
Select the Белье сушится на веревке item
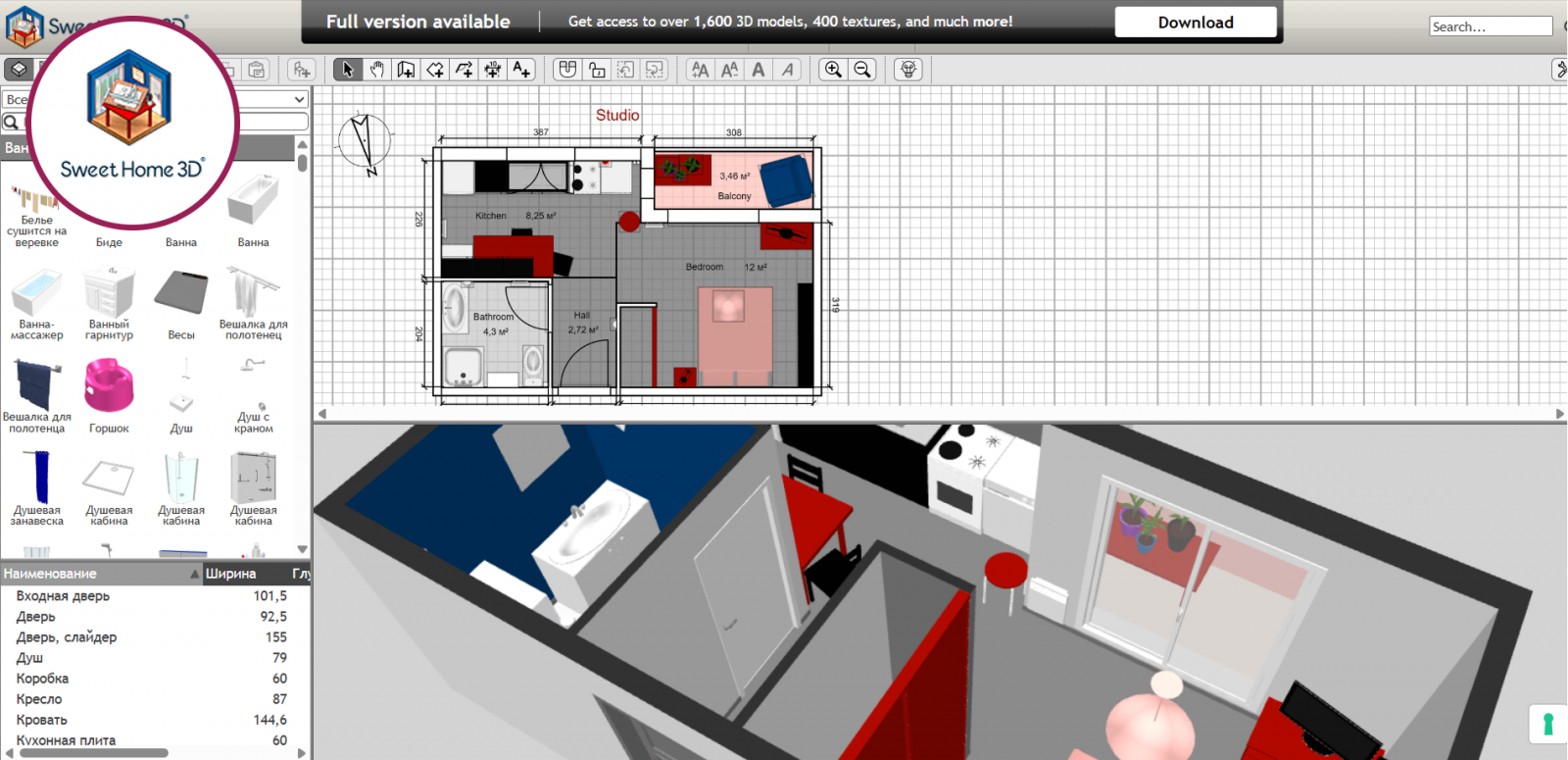pos(37,217)
